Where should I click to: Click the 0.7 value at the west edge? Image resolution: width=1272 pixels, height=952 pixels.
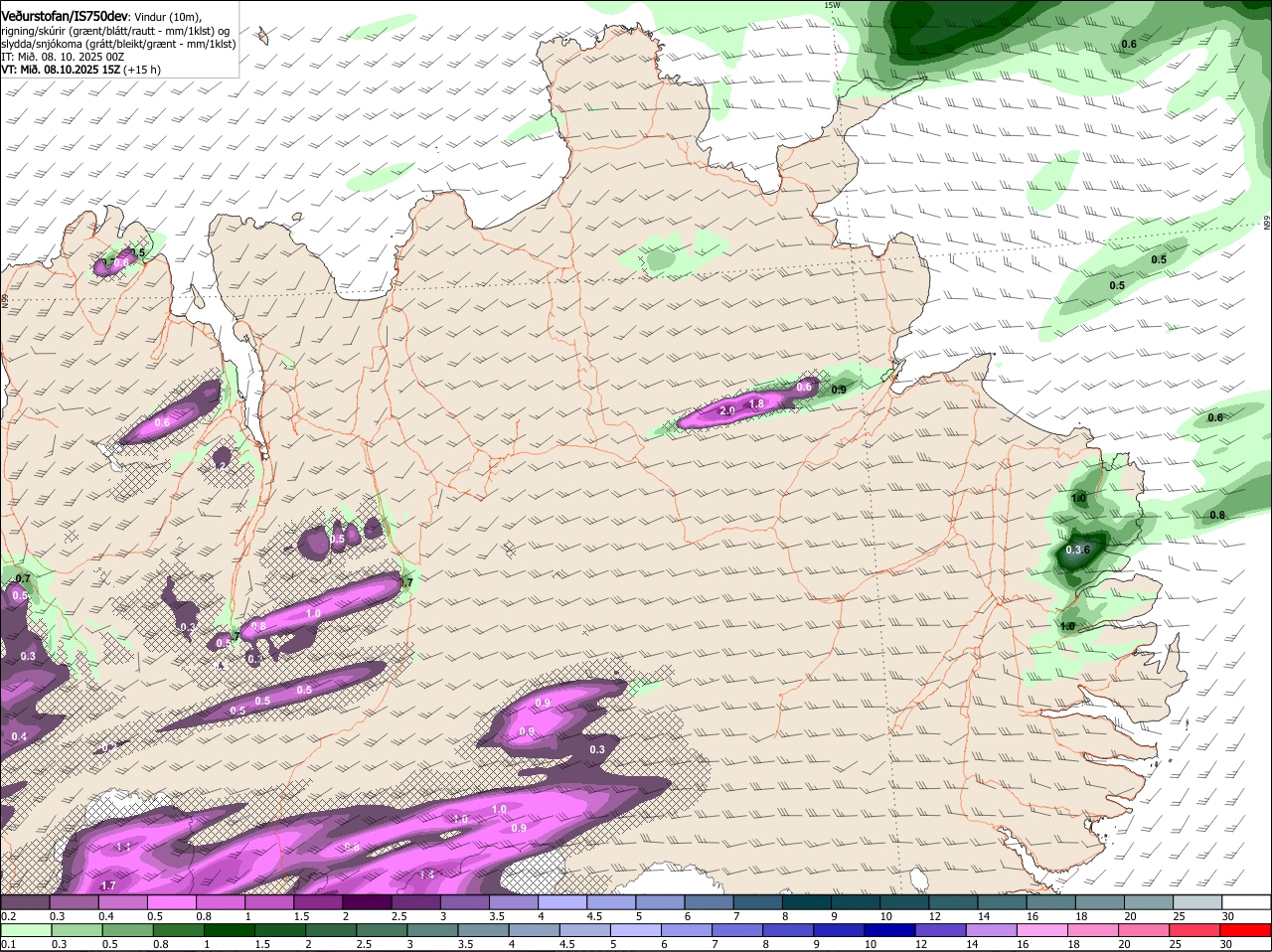click(23, 578)
